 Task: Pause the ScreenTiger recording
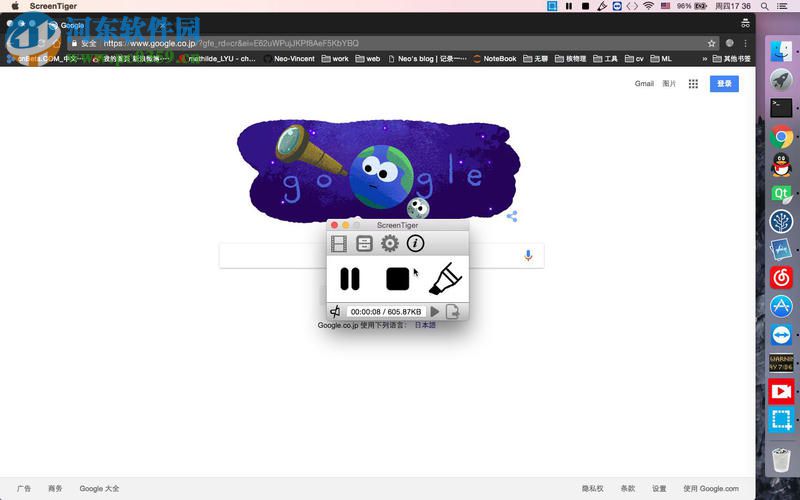(x=350, y=279)
